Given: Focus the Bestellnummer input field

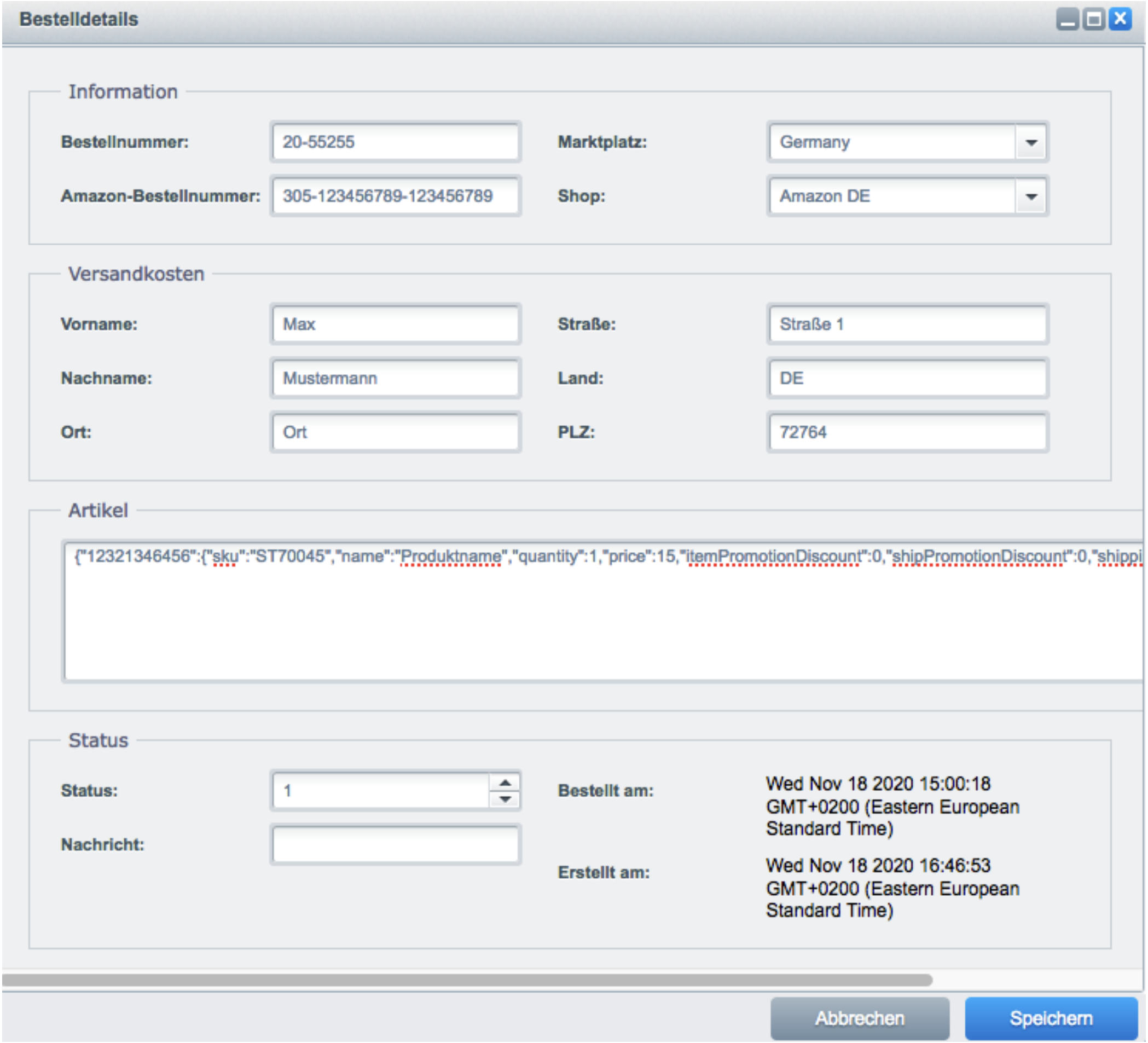Looking at the screenshot, I should point(395,142).
